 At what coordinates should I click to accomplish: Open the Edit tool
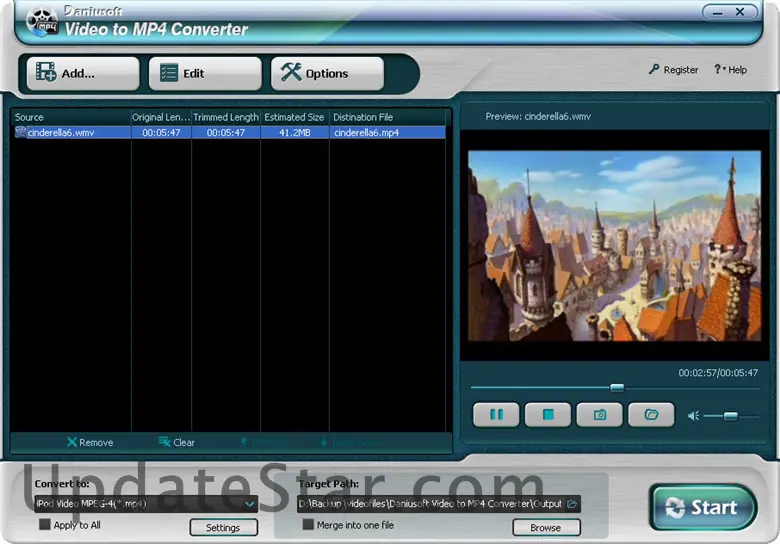(x=205, y=73)
